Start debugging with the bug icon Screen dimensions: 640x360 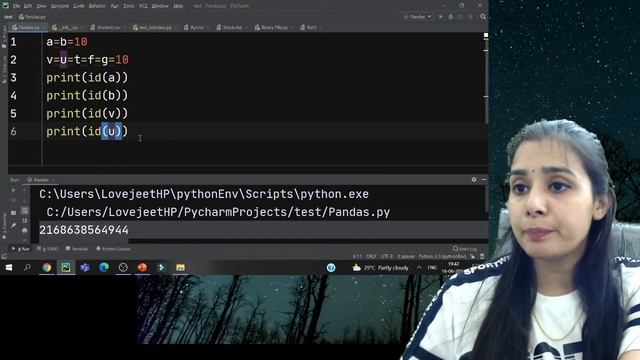click(x=451, y=17)
